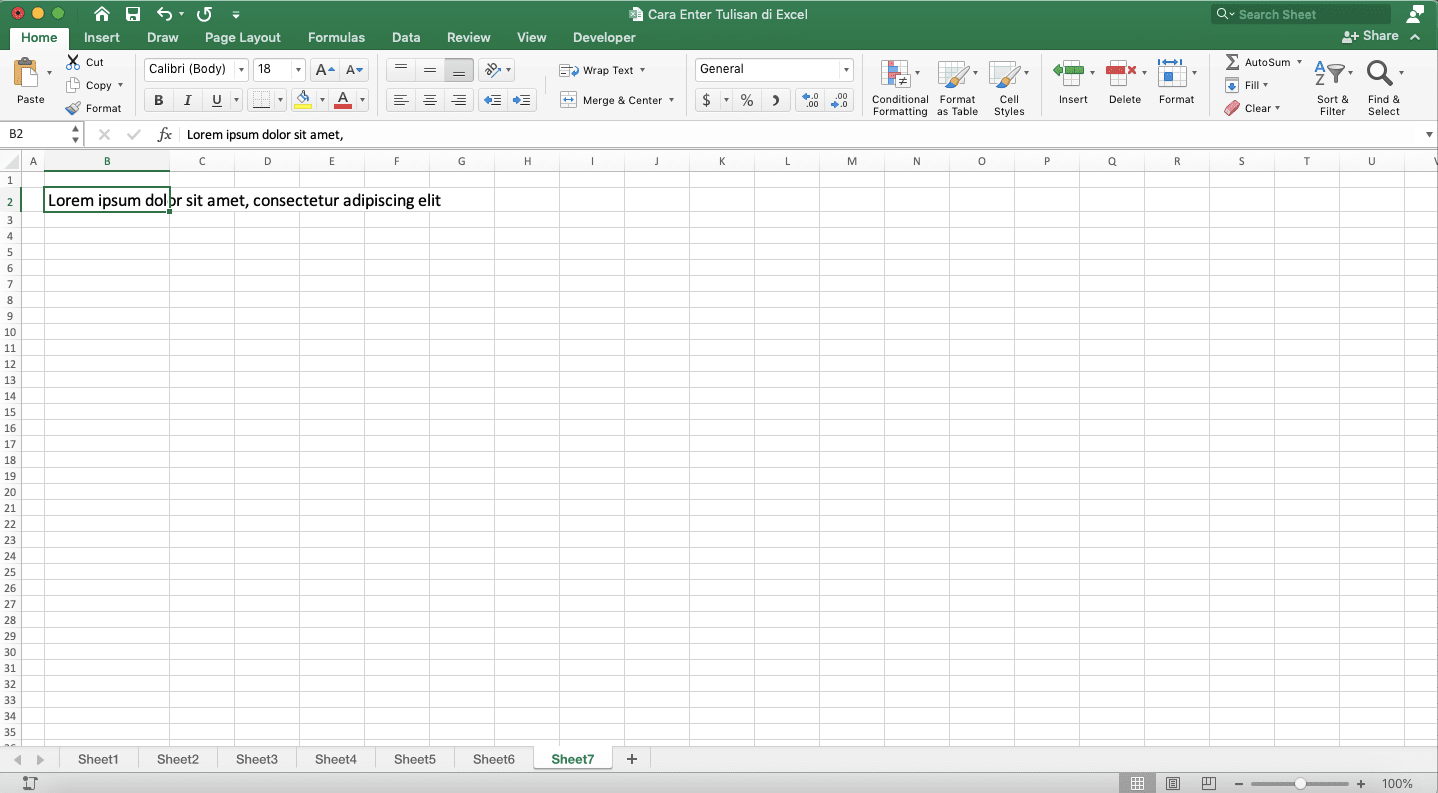
Task: Expand the AutoSum dropdown arrow
Action: point(1299,62)
